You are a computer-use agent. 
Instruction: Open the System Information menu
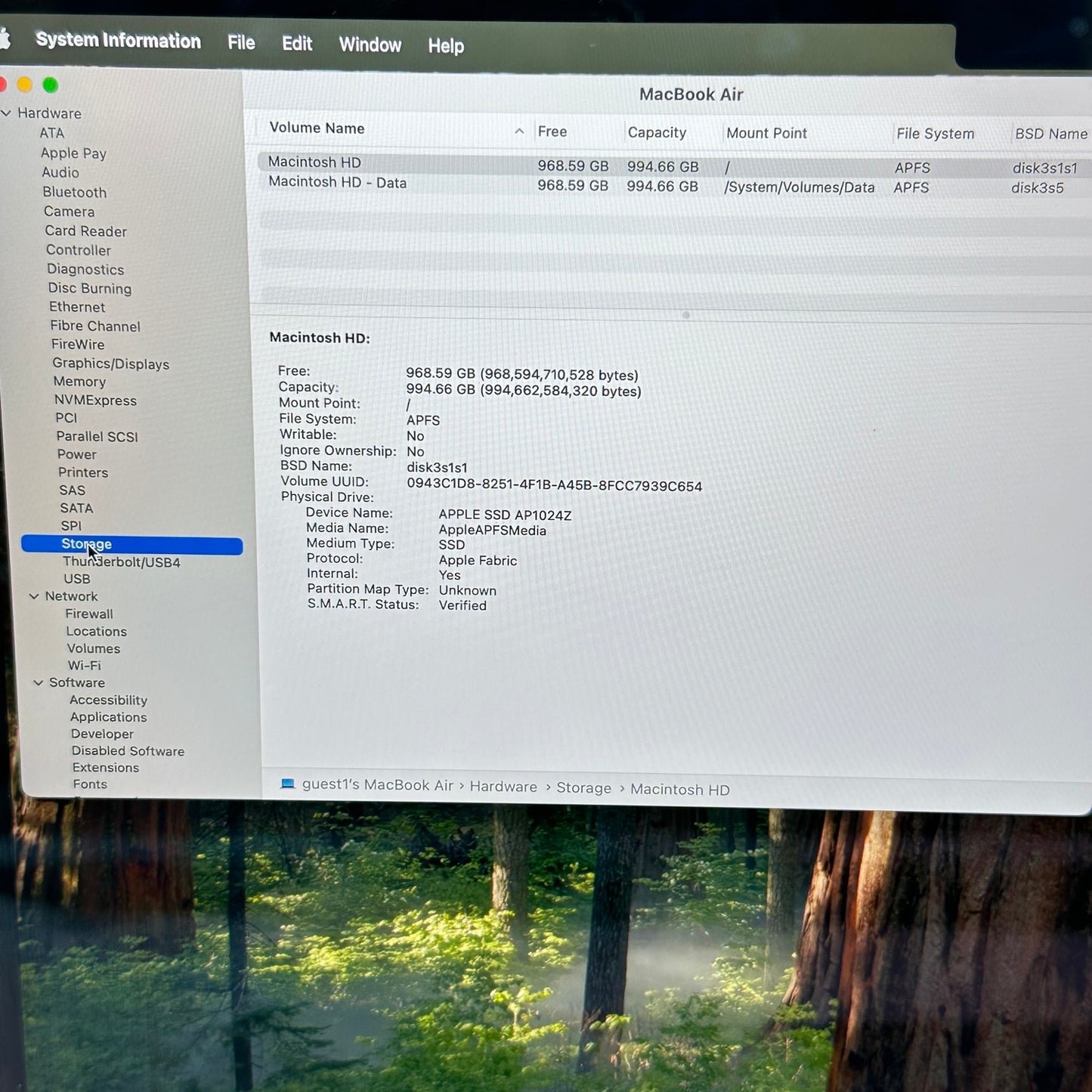119,40
